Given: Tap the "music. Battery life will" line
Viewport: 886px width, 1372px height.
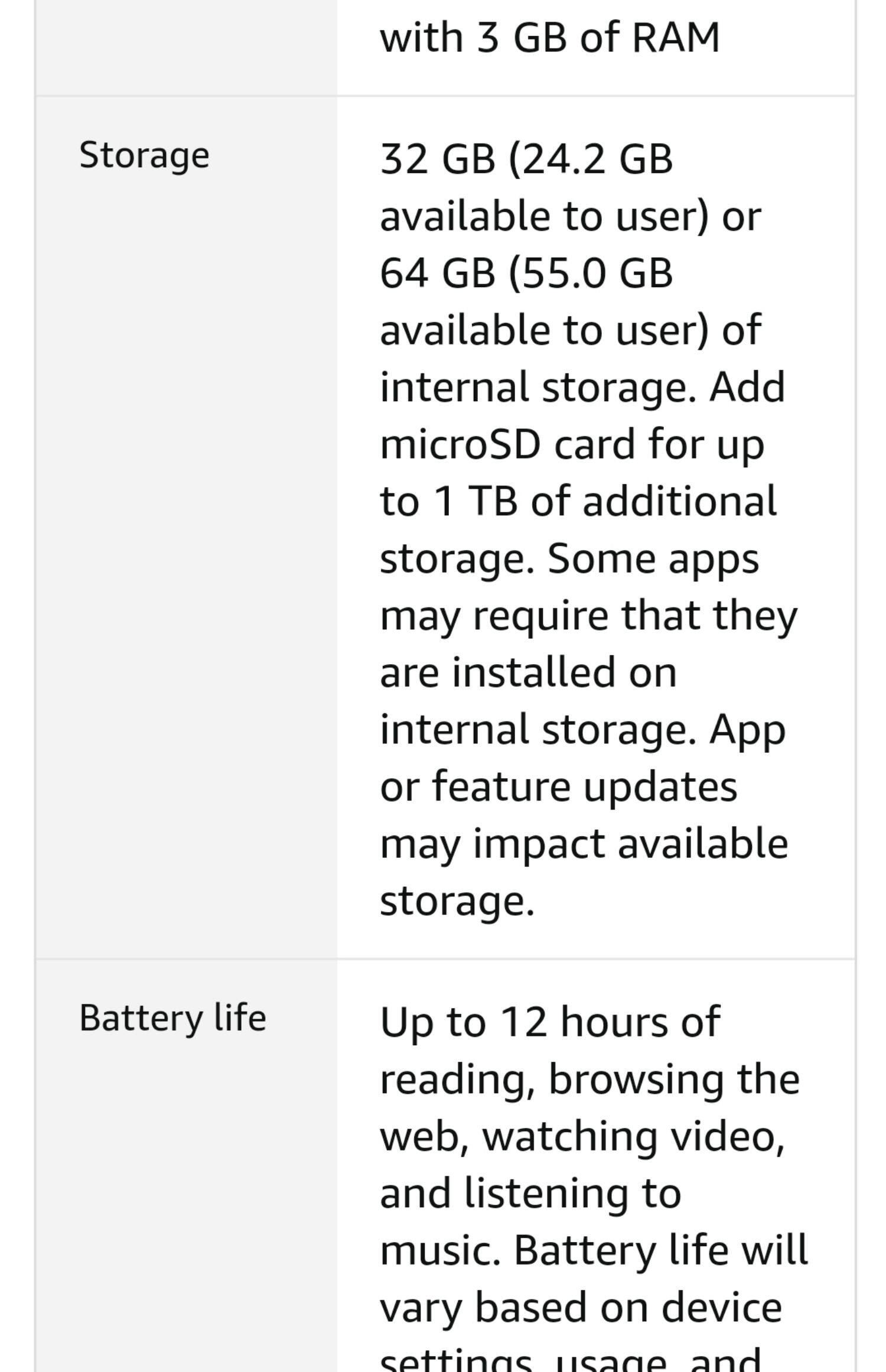Looking at the screenshot, I should (x=593, y=1250).
